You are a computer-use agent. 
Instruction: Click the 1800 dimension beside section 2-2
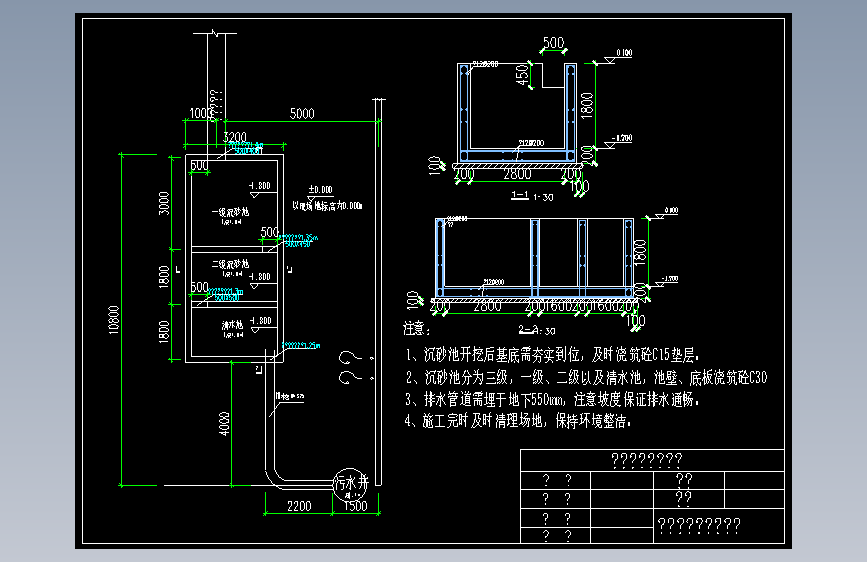tap(640, 252)
